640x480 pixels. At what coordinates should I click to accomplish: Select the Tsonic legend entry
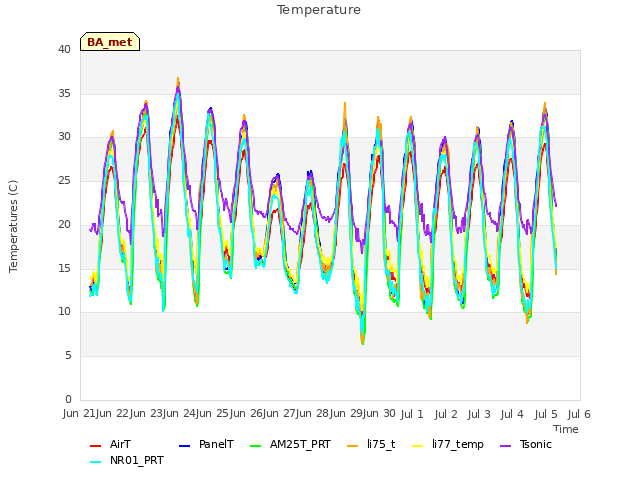point(526,444)
